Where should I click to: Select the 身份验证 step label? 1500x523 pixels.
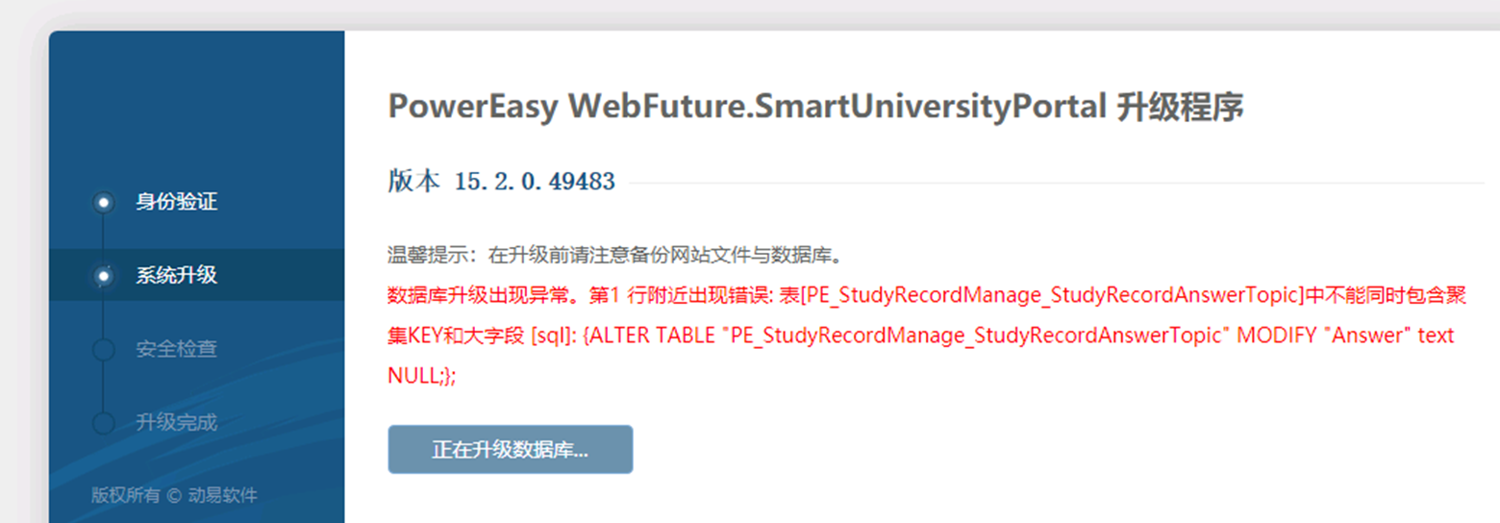point(176,202)
